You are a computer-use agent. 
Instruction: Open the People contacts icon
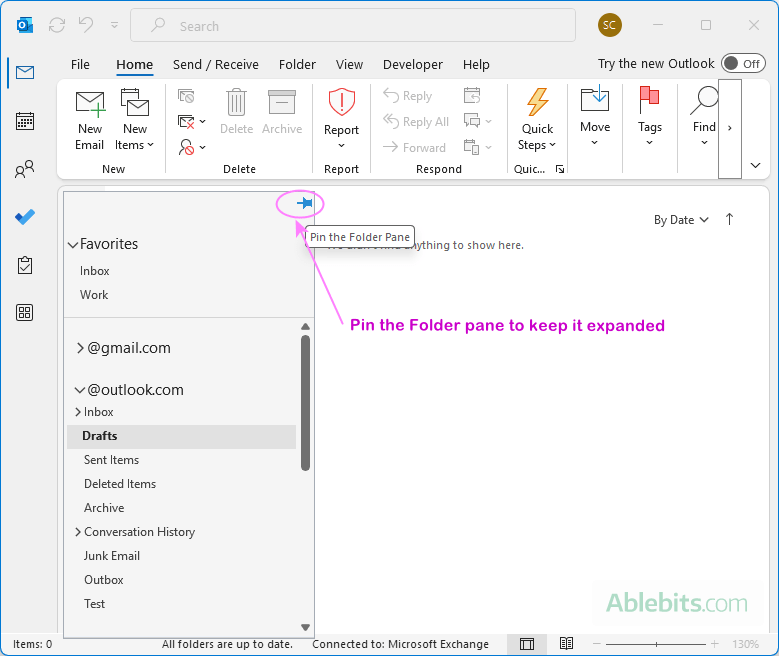25,169
